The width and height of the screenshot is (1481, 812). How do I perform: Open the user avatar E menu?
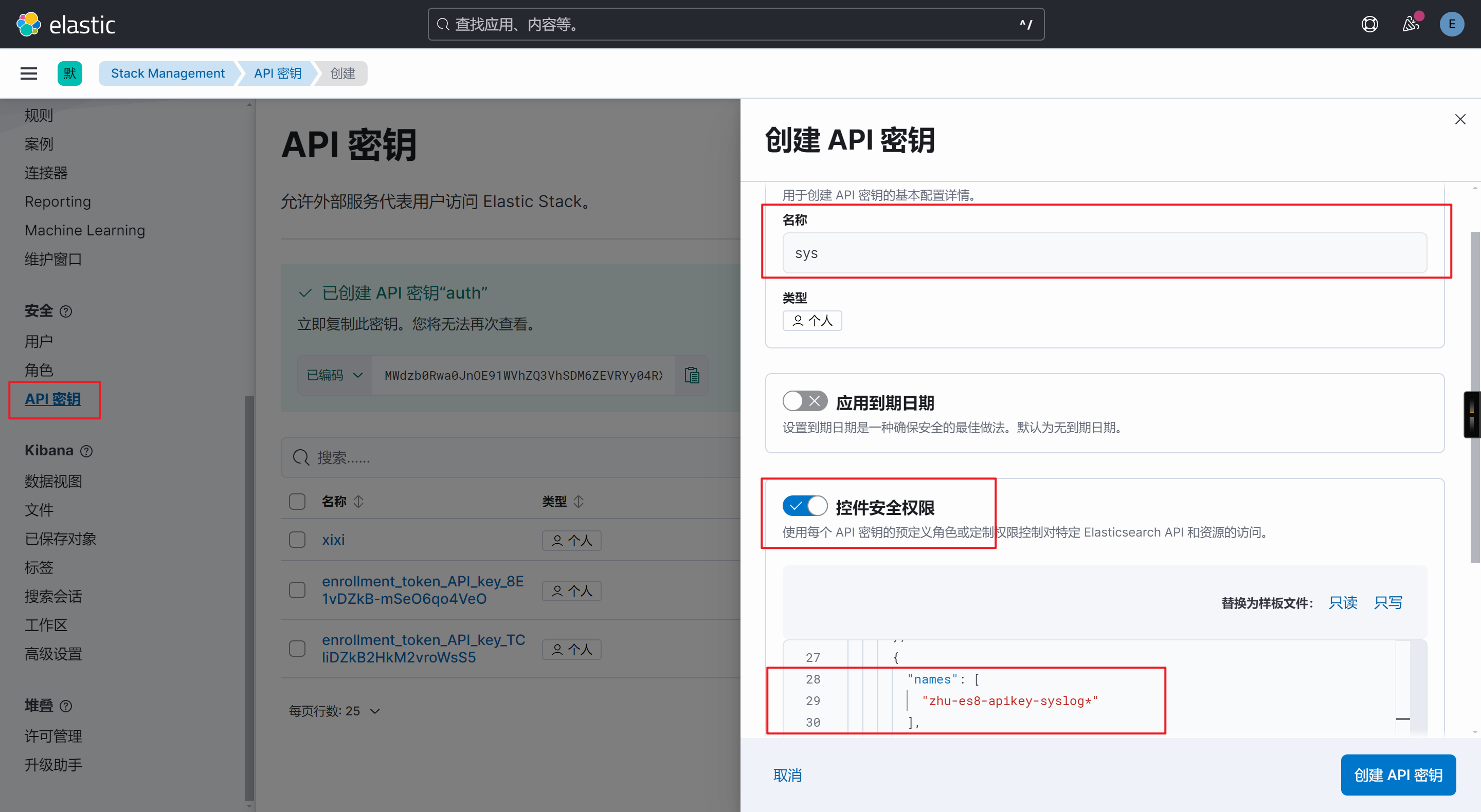pyautogui.click(x=1452, y=24)
